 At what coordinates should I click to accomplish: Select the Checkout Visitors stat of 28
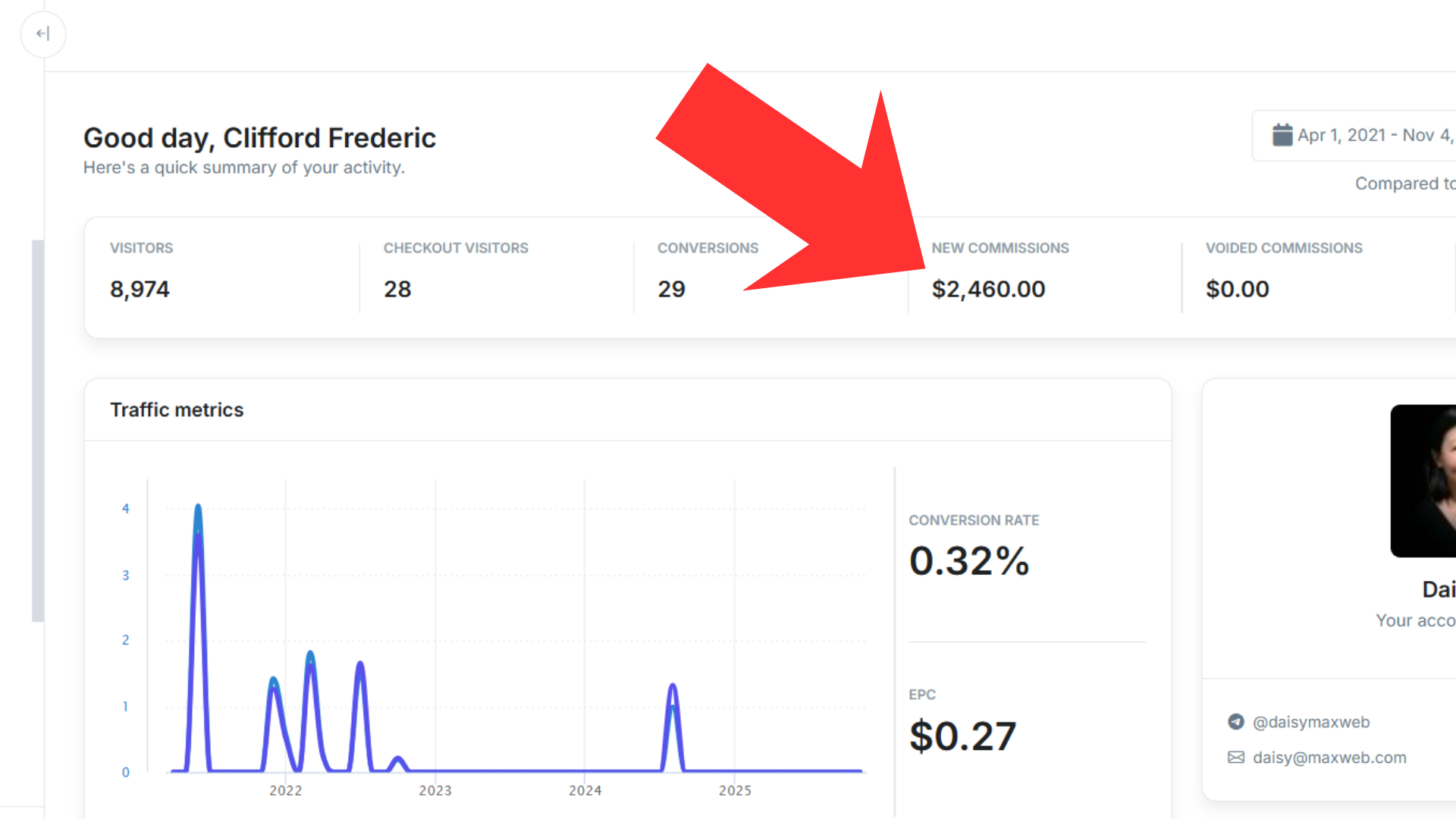[x=397, y=289]
